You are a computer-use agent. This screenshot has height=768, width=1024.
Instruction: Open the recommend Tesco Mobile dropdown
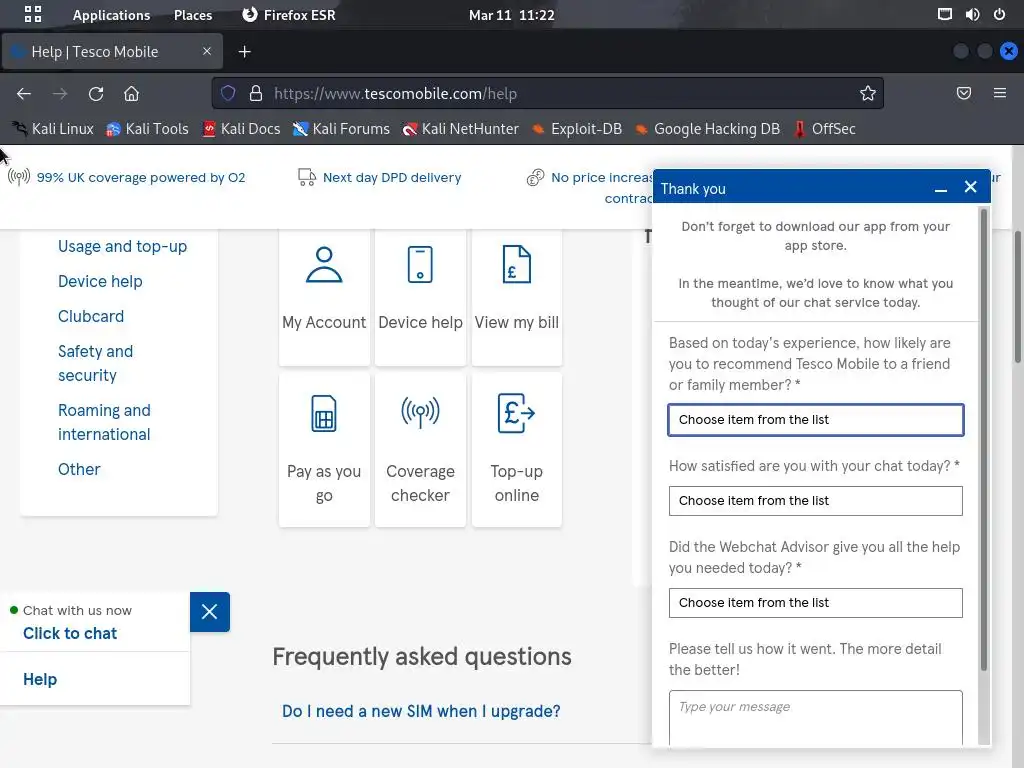coord(815,420)
